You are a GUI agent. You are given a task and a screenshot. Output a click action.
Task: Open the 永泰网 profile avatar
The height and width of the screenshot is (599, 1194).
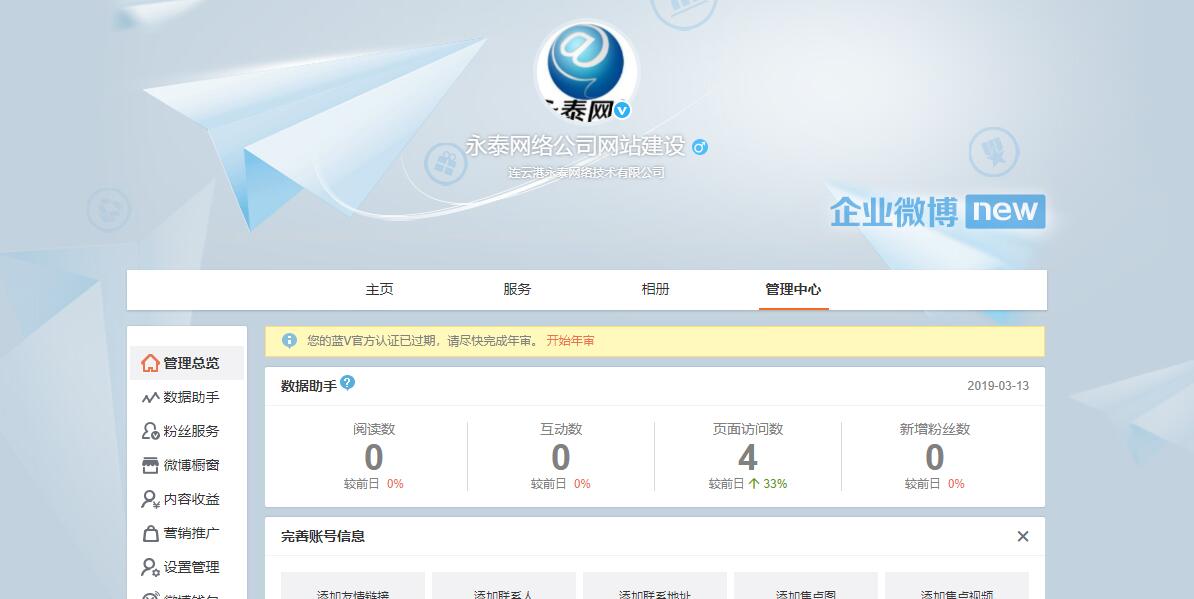(x=586, y=70)
